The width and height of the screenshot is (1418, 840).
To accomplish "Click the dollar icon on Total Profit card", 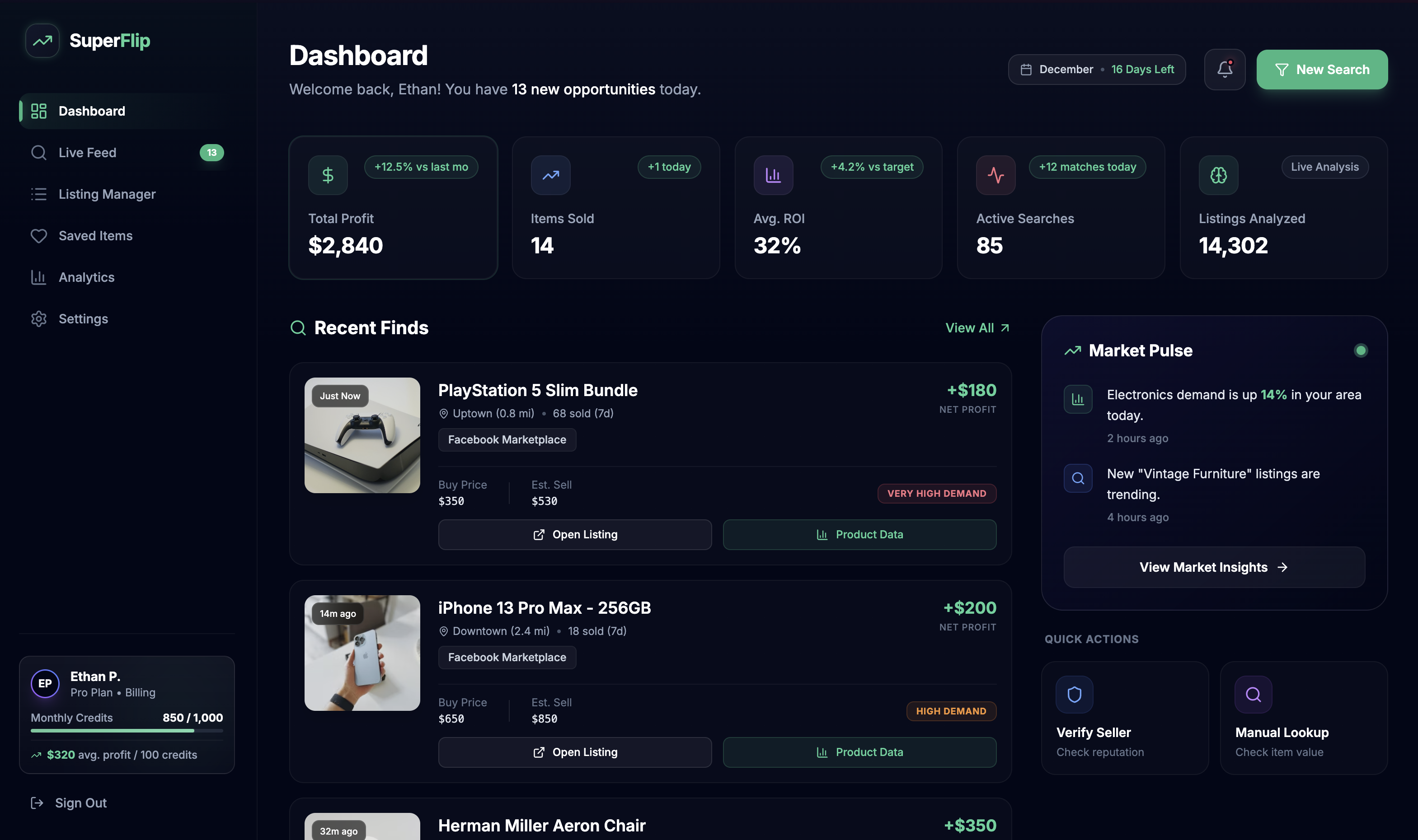I will tap(327, 175).
